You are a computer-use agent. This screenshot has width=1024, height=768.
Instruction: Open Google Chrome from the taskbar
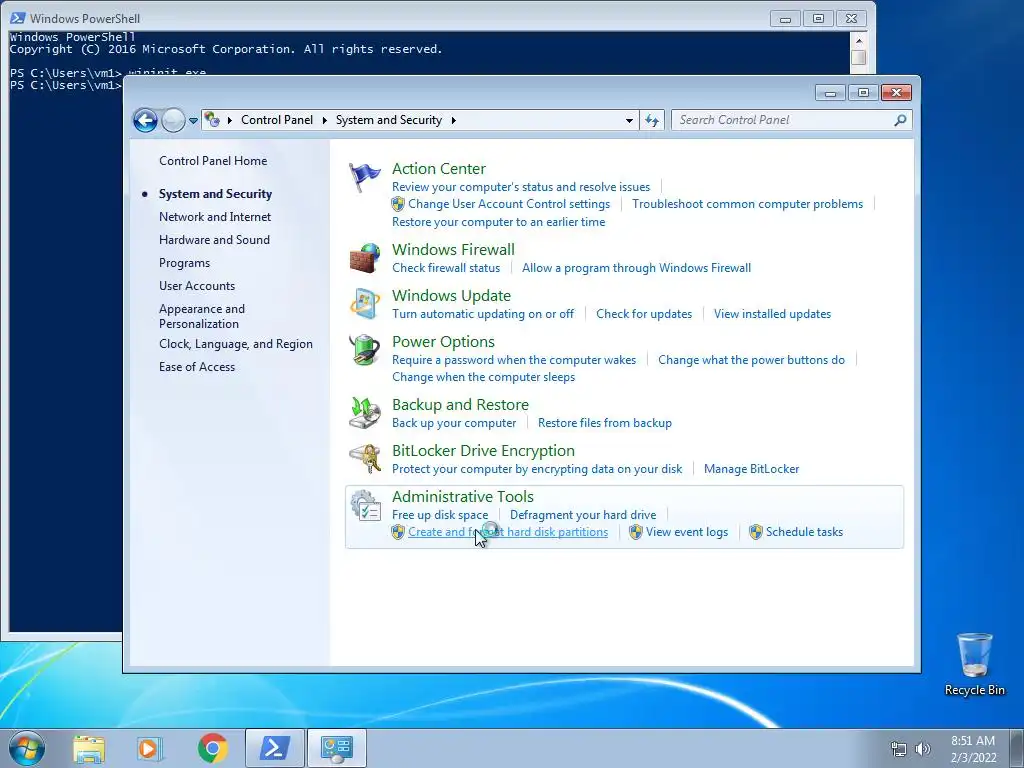click(x=212, y=748)
